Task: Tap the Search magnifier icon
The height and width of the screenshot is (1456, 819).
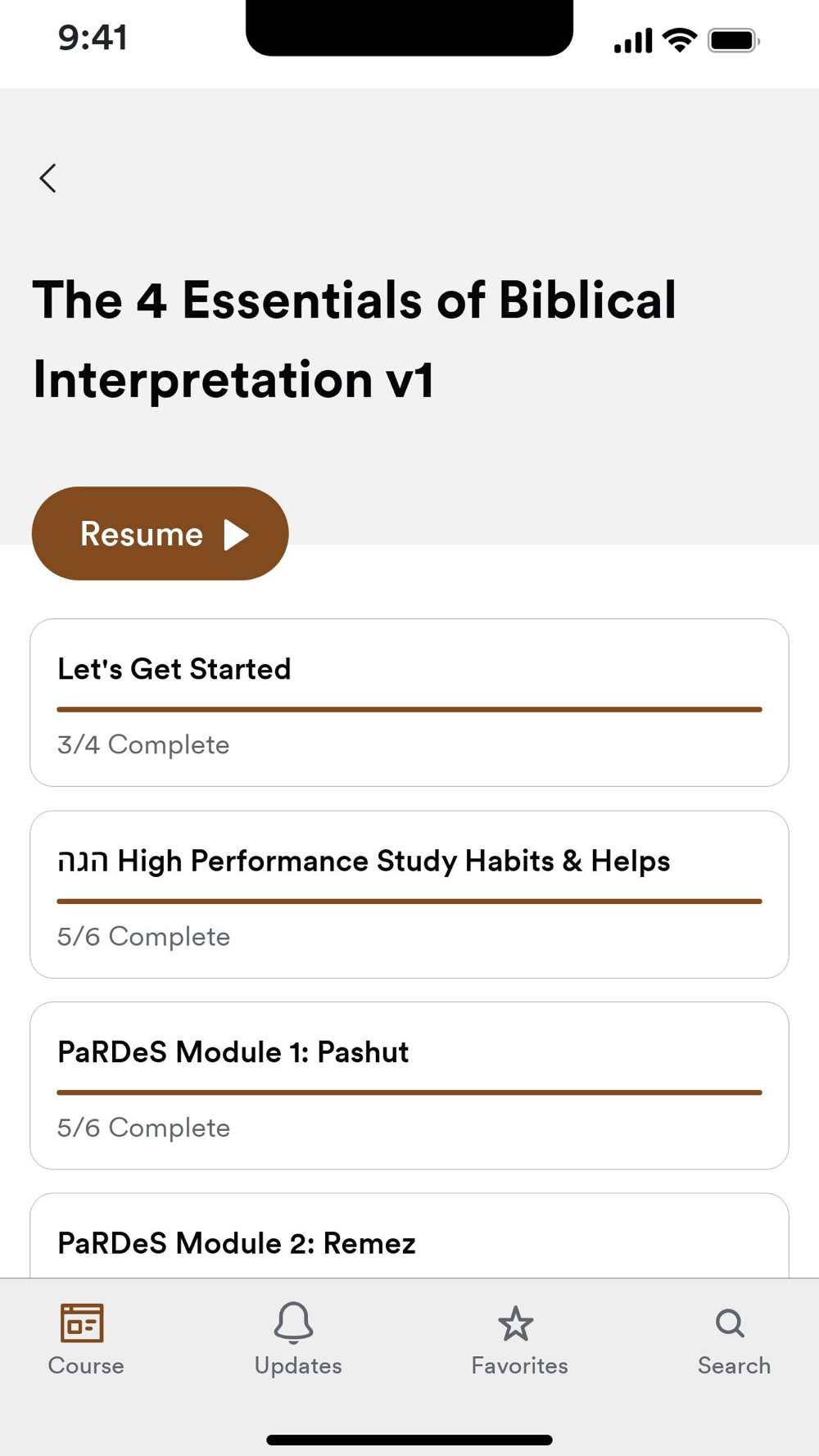Action: click(x=730, y=1323)
